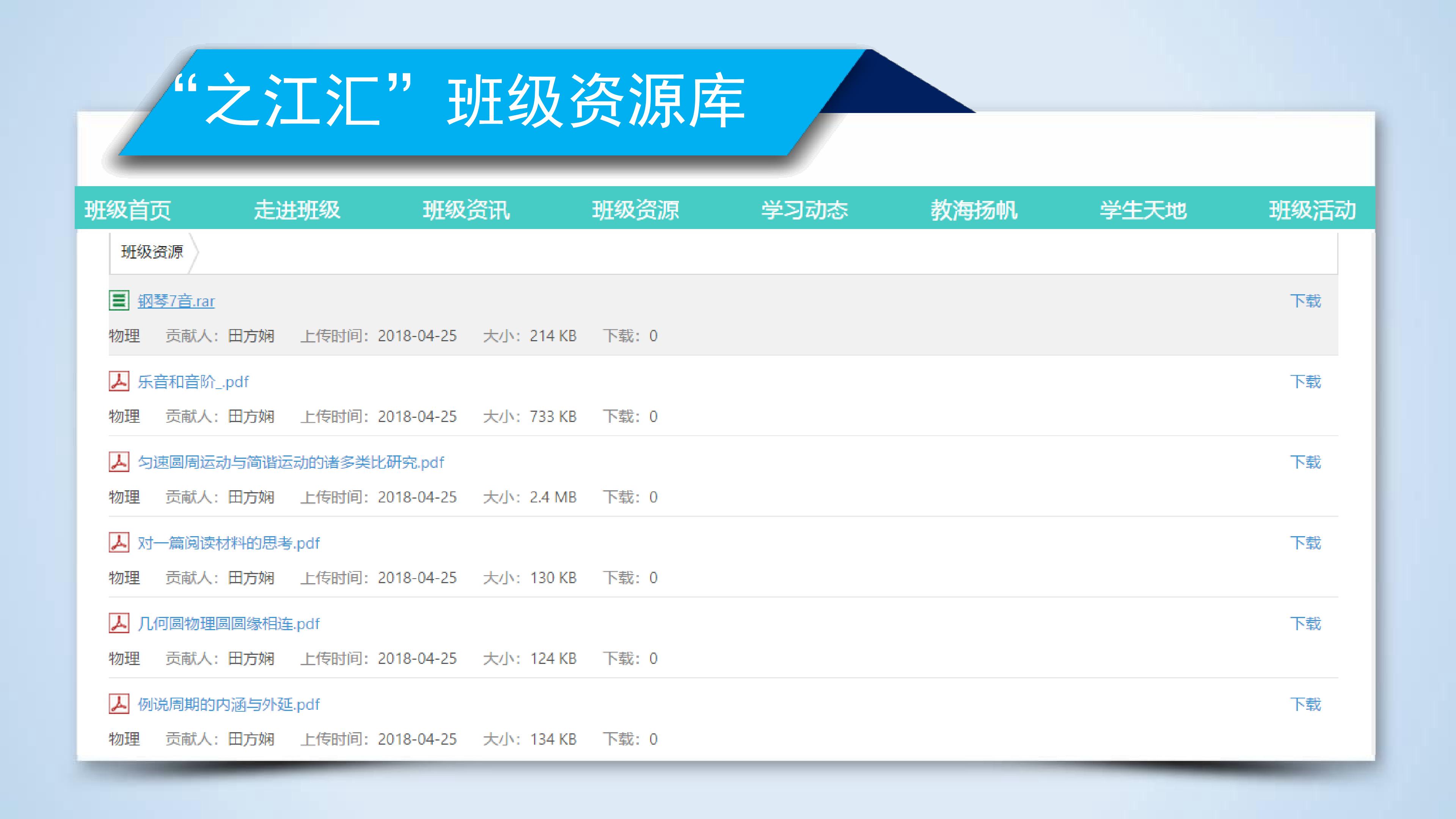Open the 班级活动 tab

pyautogui.click(x=1312, y=210)
